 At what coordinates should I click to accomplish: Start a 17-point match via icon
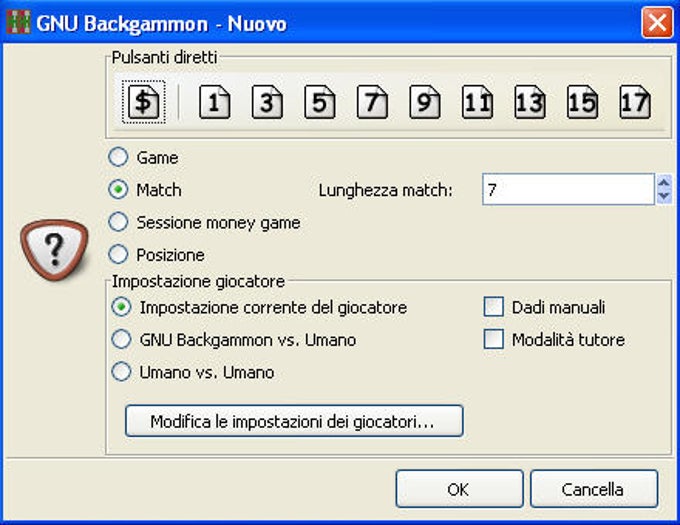pyautogui.click(x=634, y=102)
